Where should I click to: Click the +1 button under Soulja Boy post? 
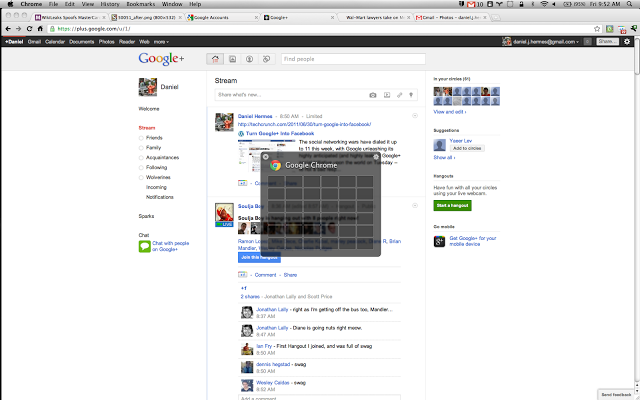(242, 275)
